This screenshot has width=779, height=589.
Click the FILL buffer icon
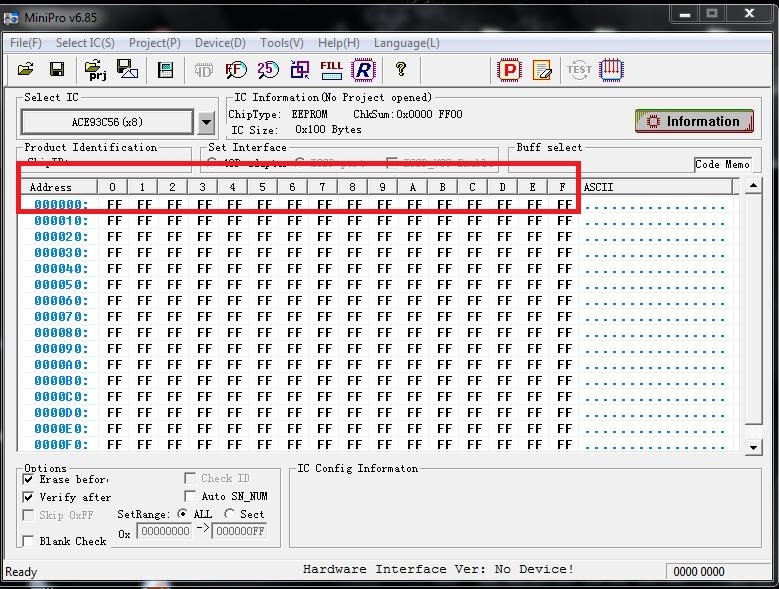331,70
